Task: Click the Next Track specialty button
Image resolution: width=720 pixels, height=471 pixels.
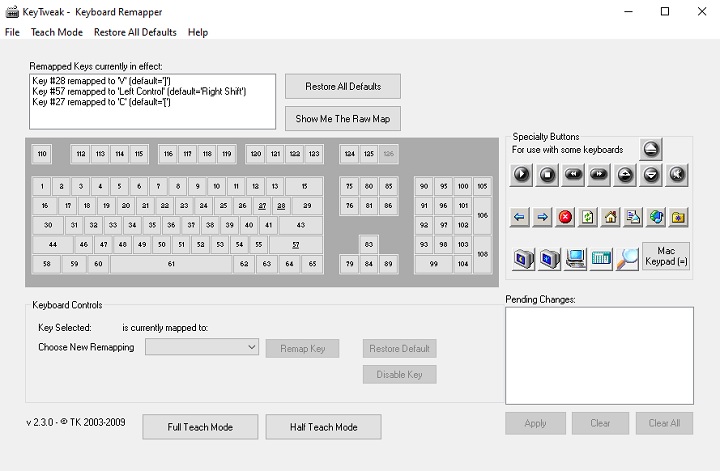Action: 599,175
